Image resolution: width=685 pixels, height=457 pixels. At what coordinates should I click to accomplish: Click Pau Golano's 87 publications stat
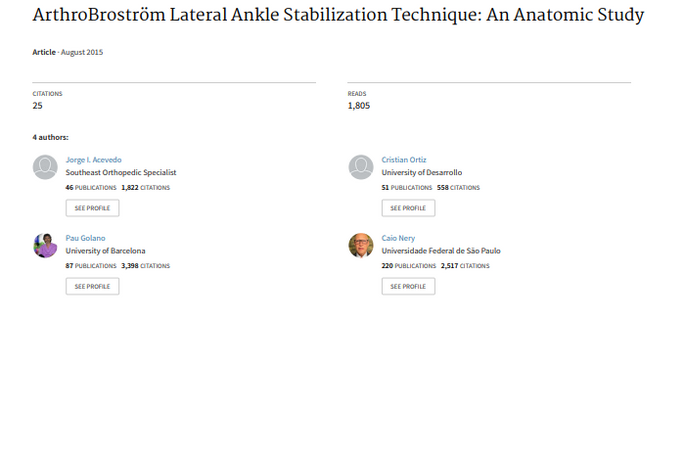point(91,266)
